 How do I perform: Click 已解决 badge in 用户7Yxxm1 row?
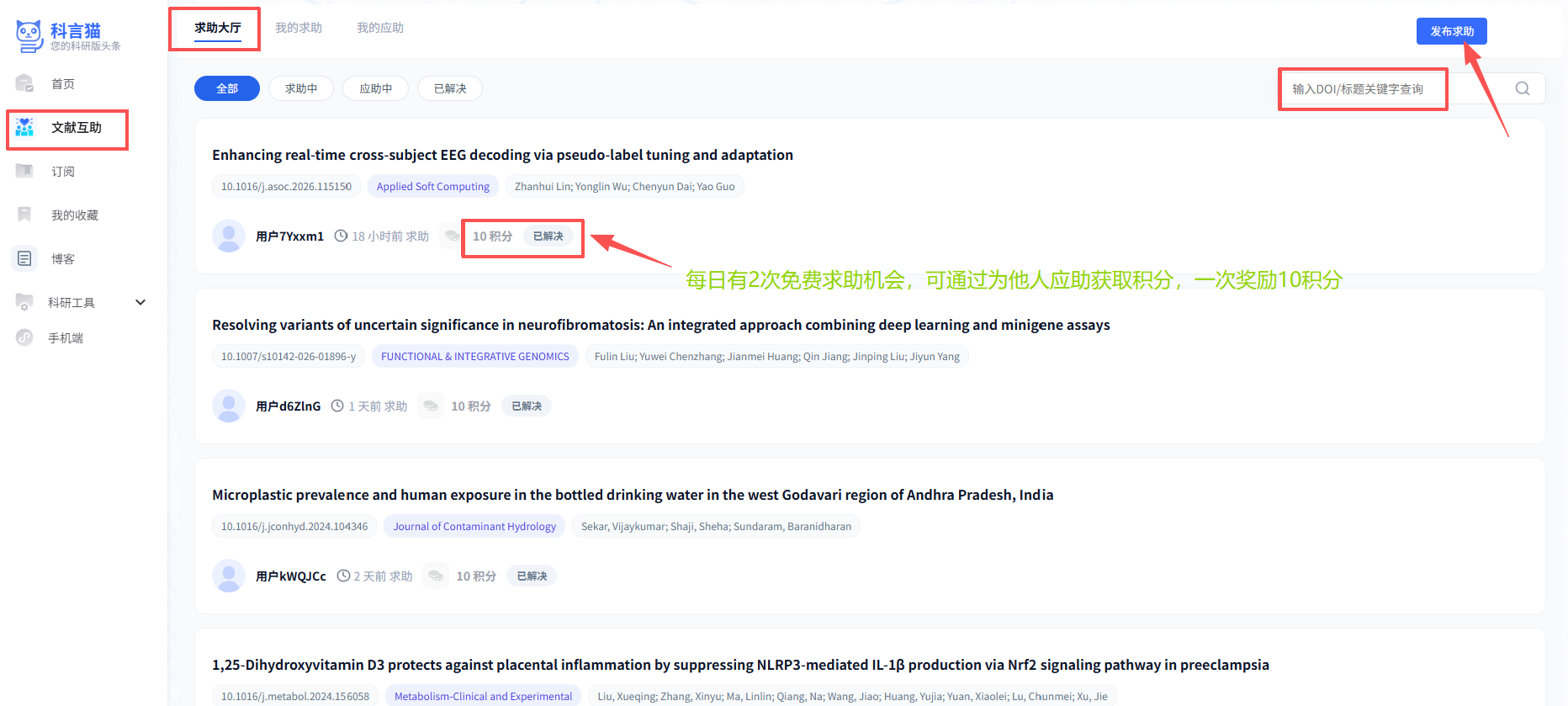[548, 236]
